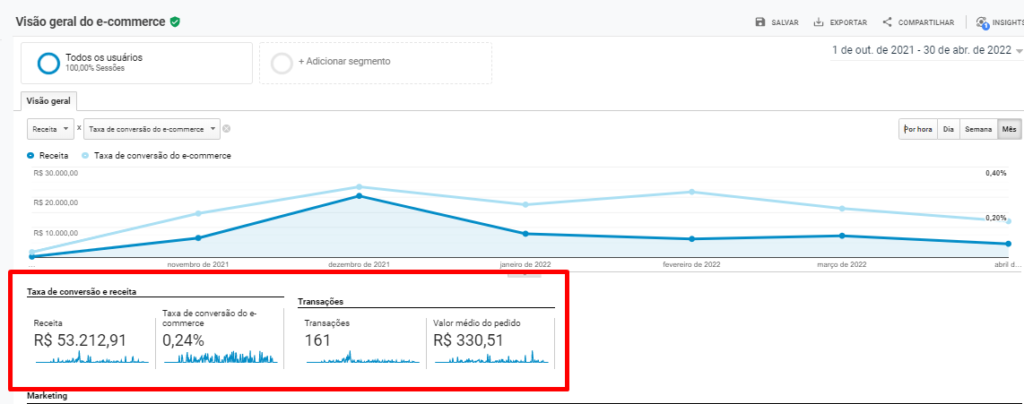Image resolution: width=1024 pixels, height=404 pixels.
Task: Click the Todos os usuários segment circle
Action: (x=48, y=63)
